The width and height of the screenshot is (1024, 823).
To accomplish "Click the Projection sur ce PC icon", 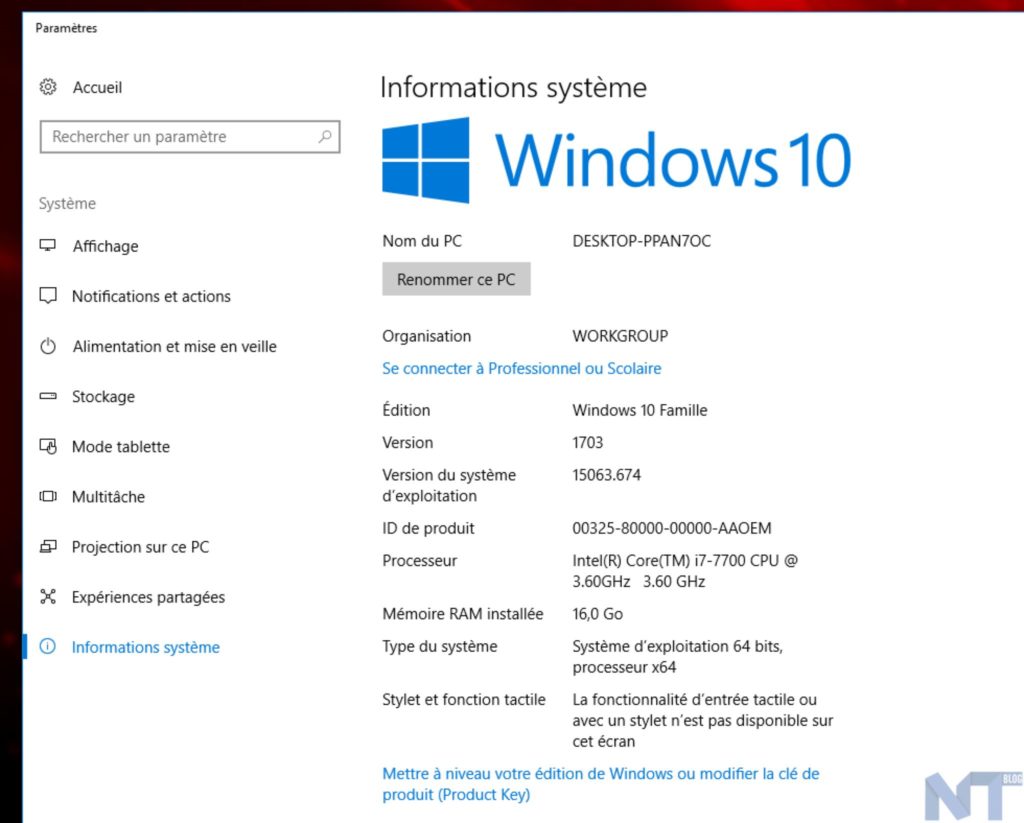I will click(x=48, y=546).
